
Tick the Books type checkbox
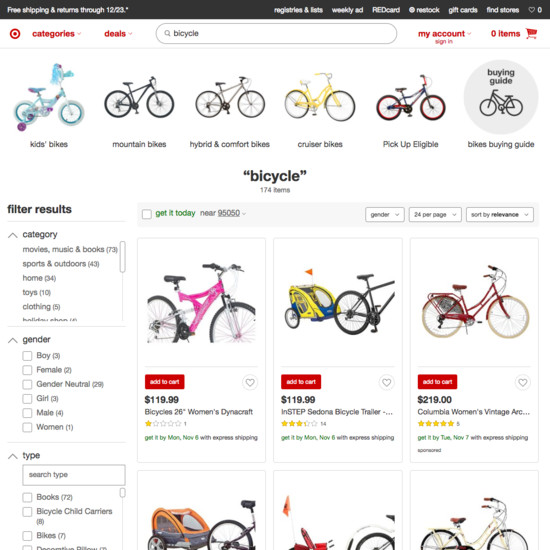coord(27,497)
